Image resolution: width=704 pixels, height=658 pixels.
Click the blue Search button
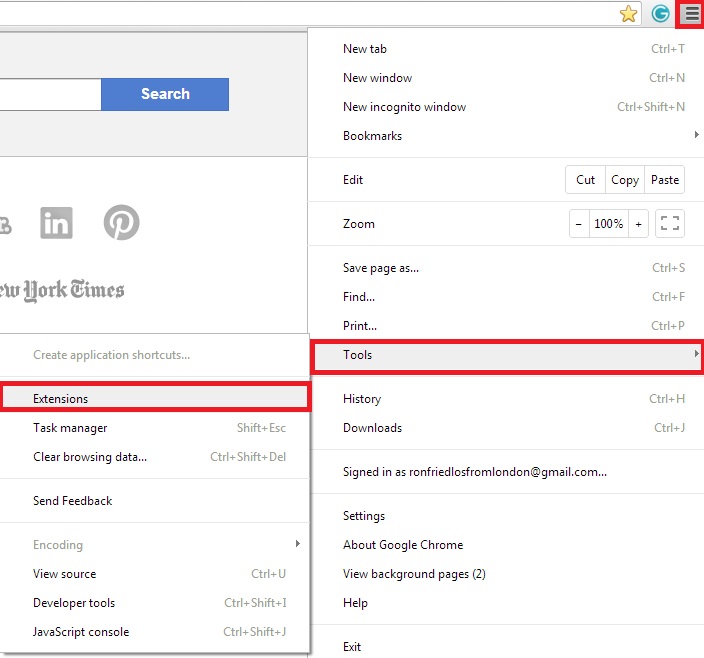[x=165, y=94]
